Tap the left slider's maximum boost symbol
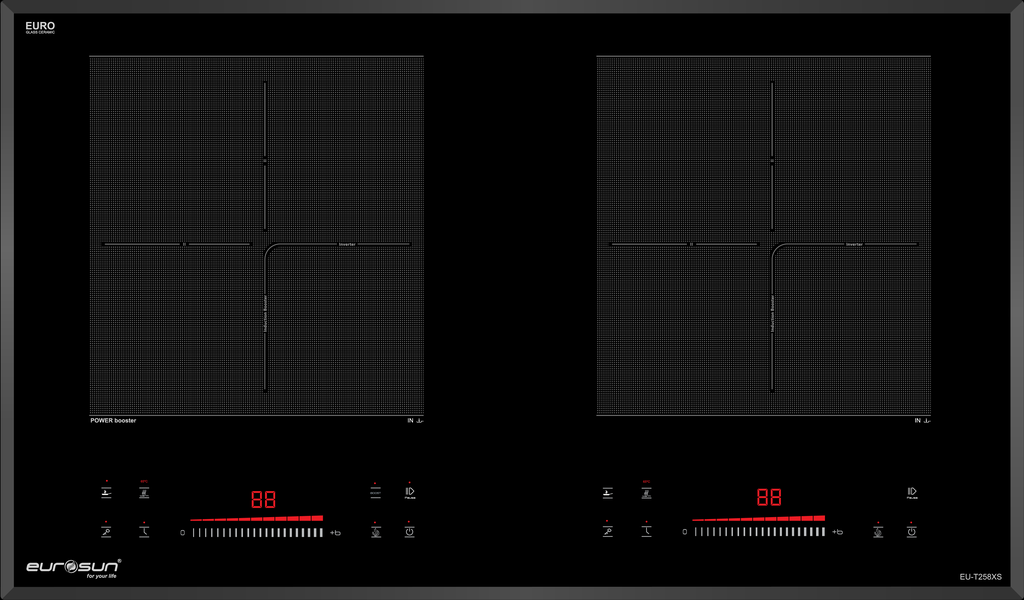Screen dimensions: 1024x600 [x=336, y=532]
